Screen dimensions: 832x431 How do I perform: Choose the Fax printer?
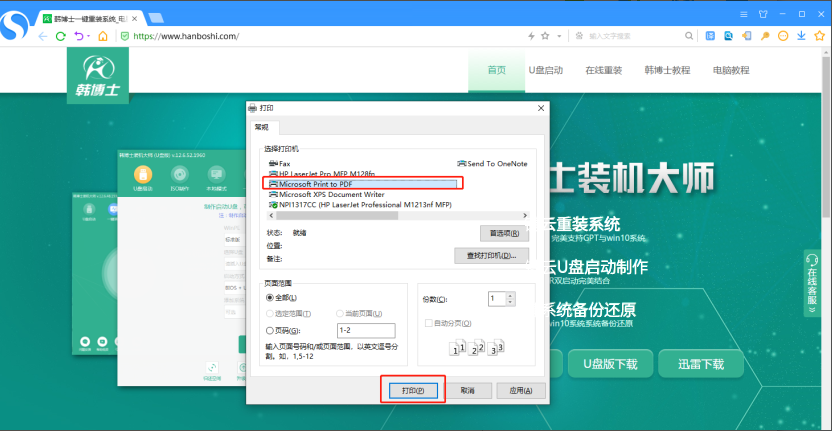(280, 164)
